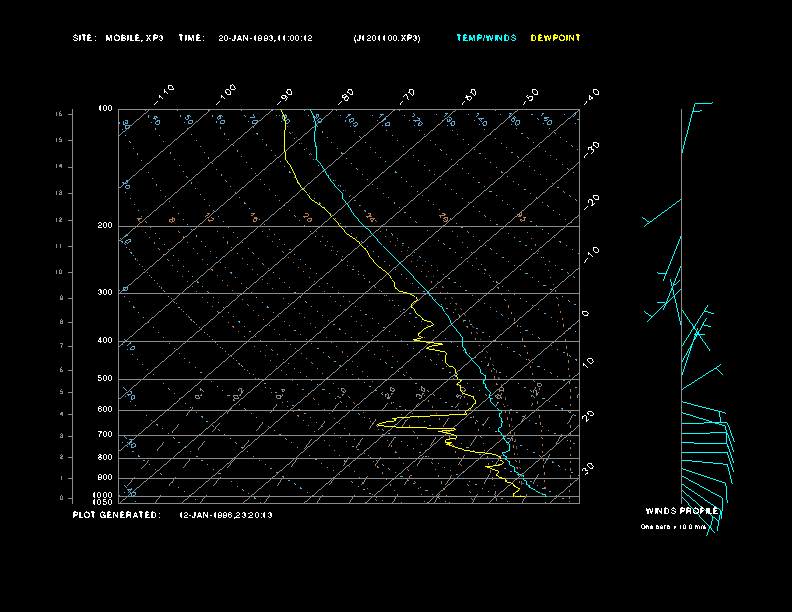Screen dimensions: 792x612
Task: Click the PLOT GENERATED: label
Action: (117, 515)
